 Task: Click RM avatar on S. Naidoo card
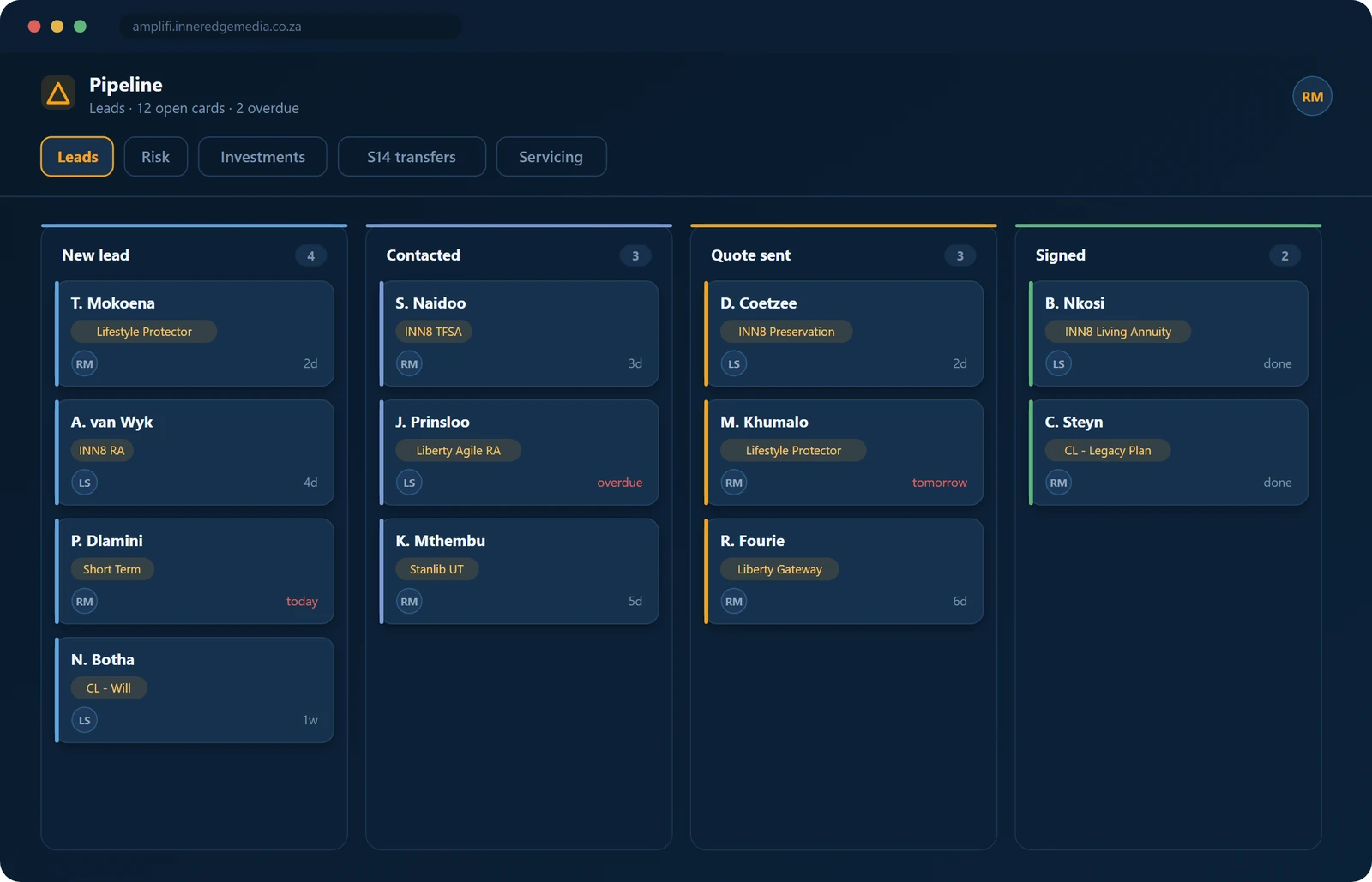coord(409,363)
